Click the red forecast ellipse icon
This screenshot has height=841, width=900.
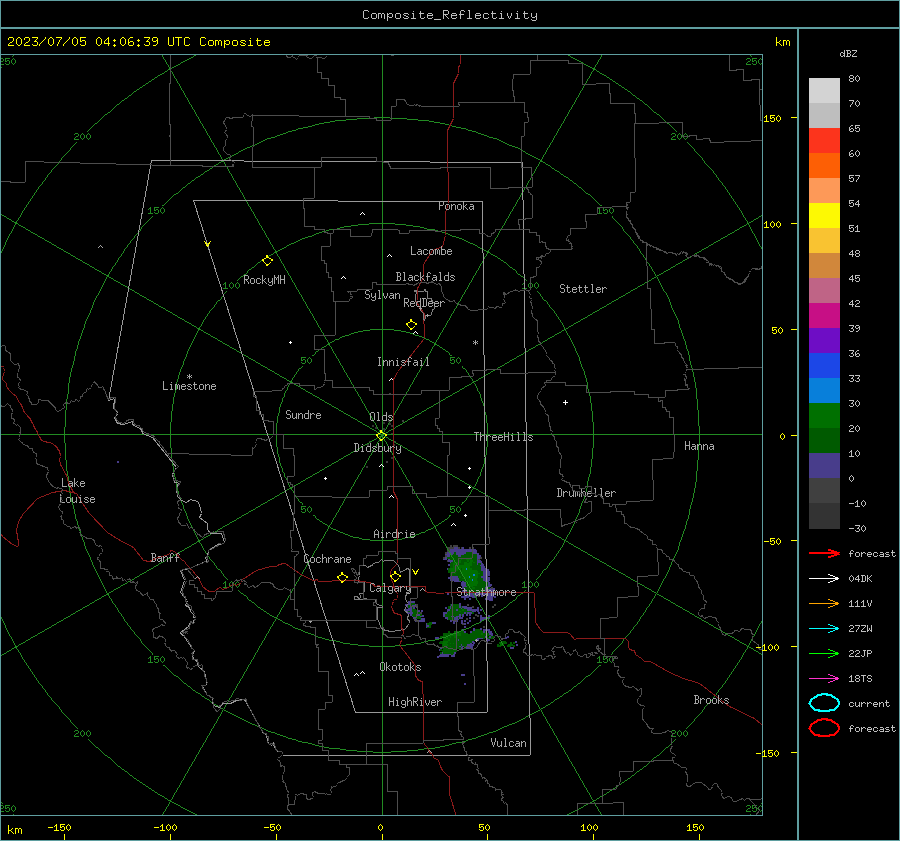[824, 728]
